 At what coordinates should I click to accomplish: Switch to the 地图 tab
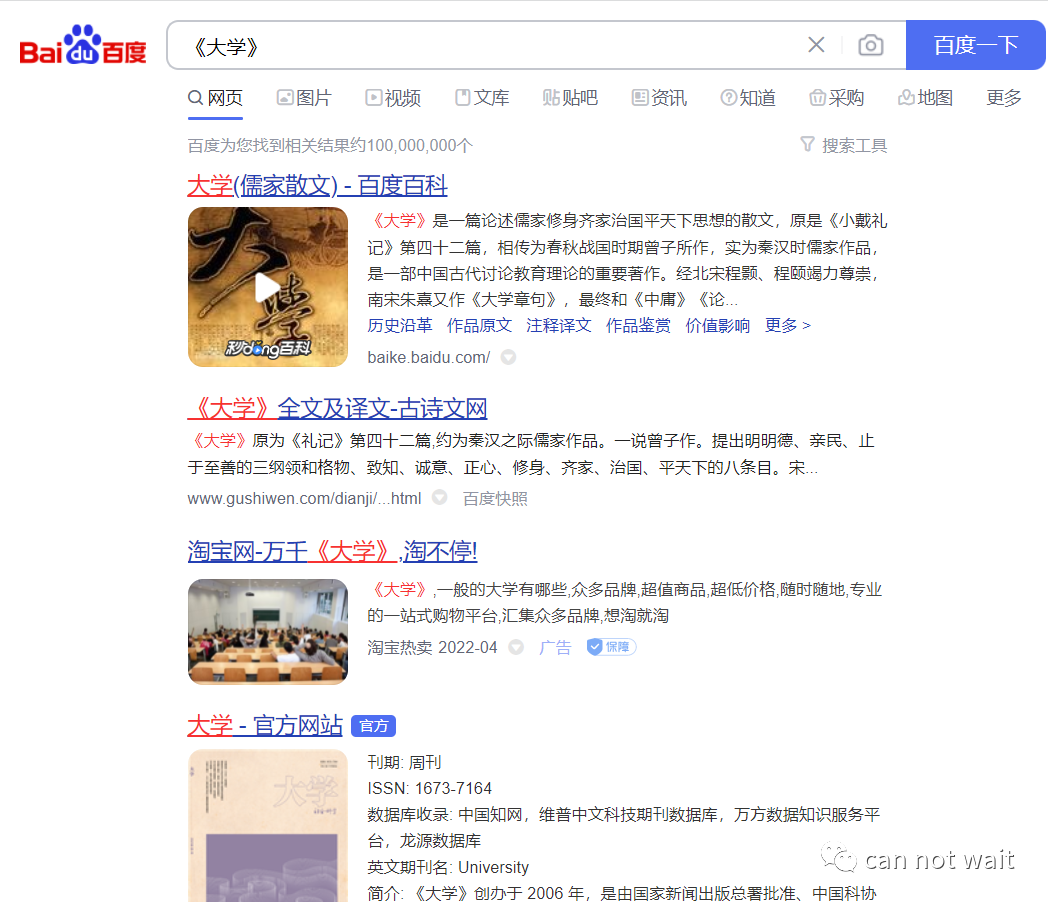925,98
